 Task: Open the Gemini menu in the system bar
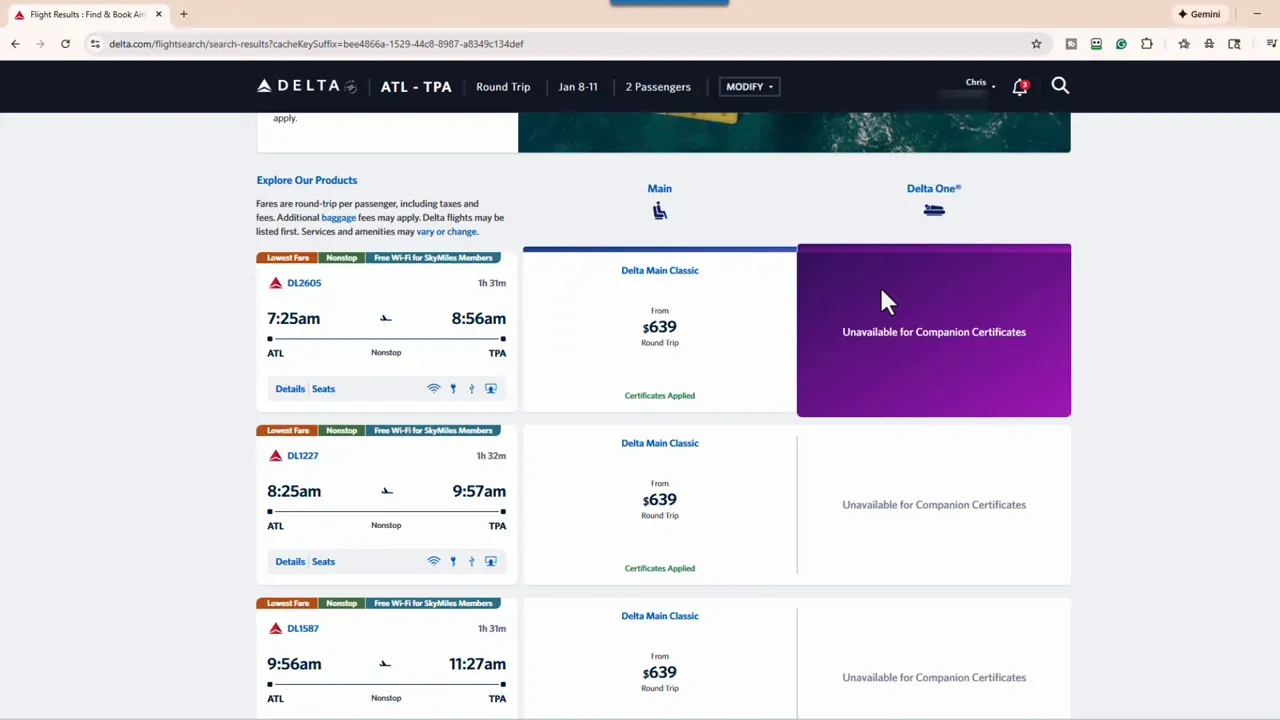coord(1199,14)
